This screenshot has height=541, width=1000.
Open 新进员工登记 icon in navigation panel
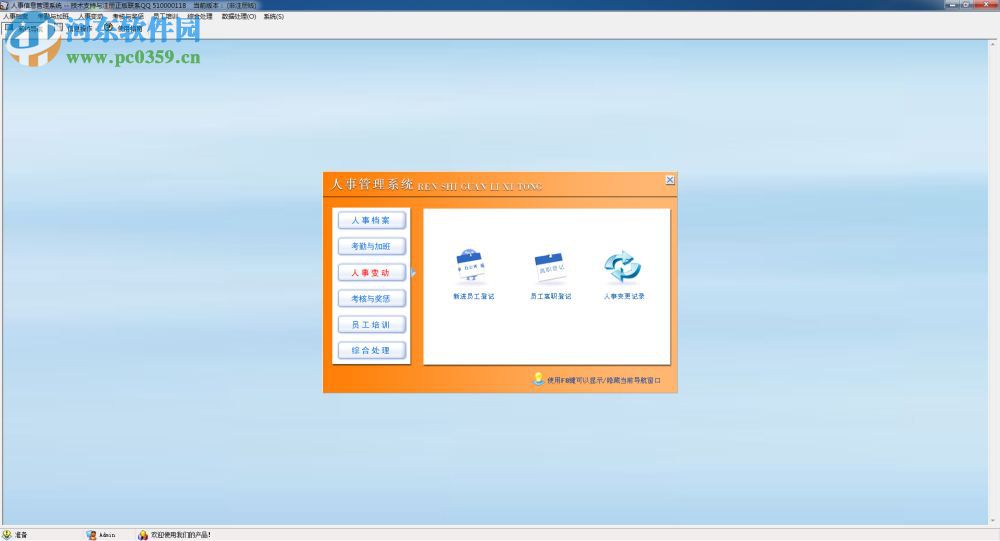click(x=472, y=266)
